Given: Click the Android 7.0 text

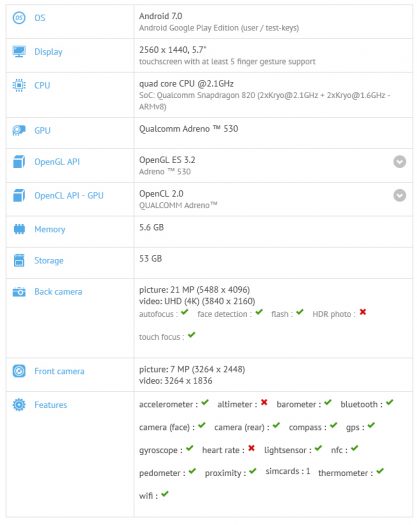Looking at the screenshot, I should [x=161, y=16].
